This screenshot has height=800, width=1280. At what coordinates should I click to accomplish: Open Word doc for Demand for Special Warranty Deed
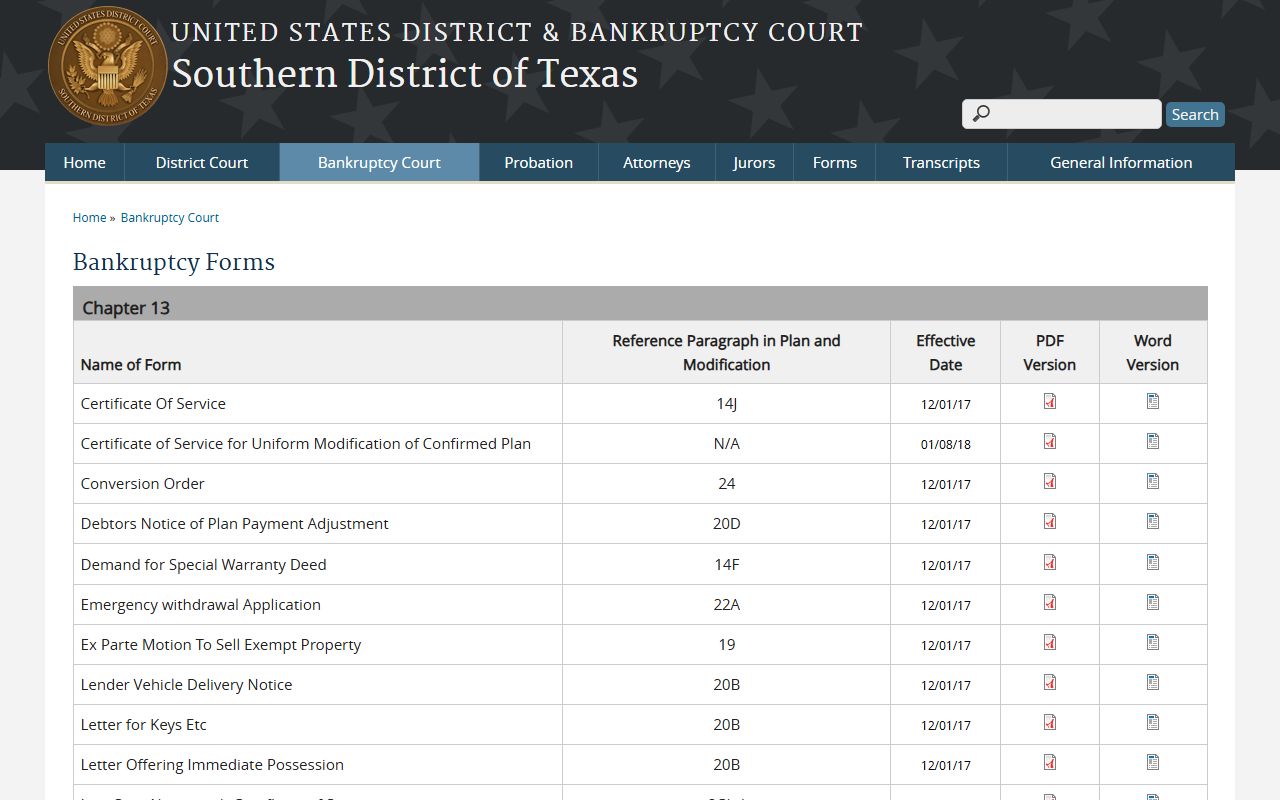click(1153, 562)
